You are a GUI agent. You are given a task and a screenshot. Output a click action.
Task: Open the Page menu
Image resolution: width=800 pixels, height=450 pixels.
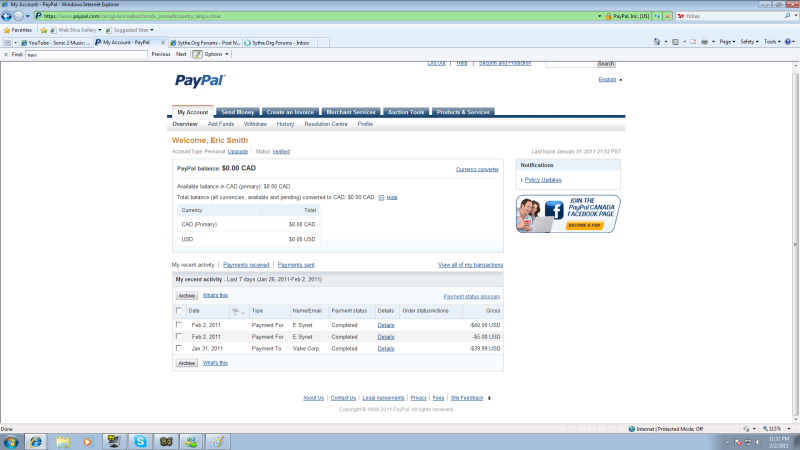point(728,42)
